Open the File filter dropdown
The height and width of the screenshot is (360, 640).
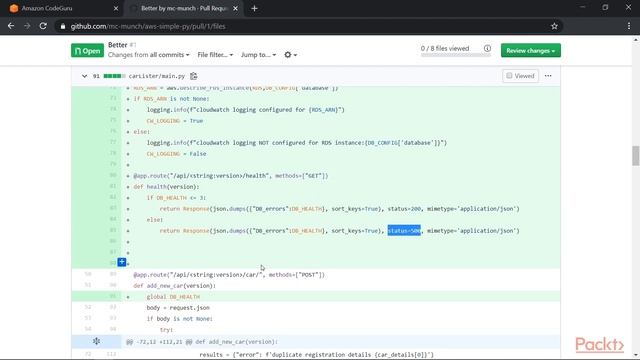tap(215, 55)
